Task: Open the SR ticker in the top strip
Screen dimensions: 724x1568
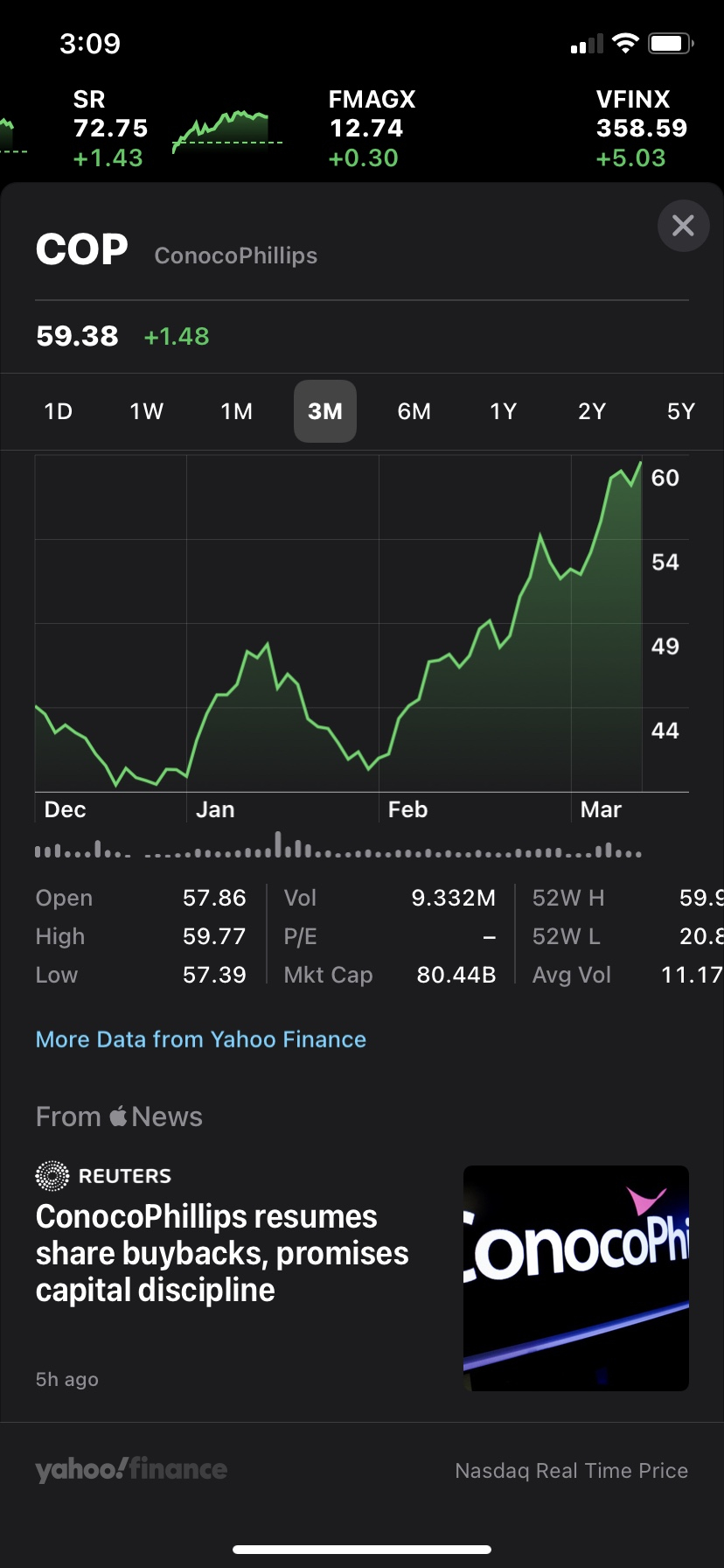Action: point(110,128)
